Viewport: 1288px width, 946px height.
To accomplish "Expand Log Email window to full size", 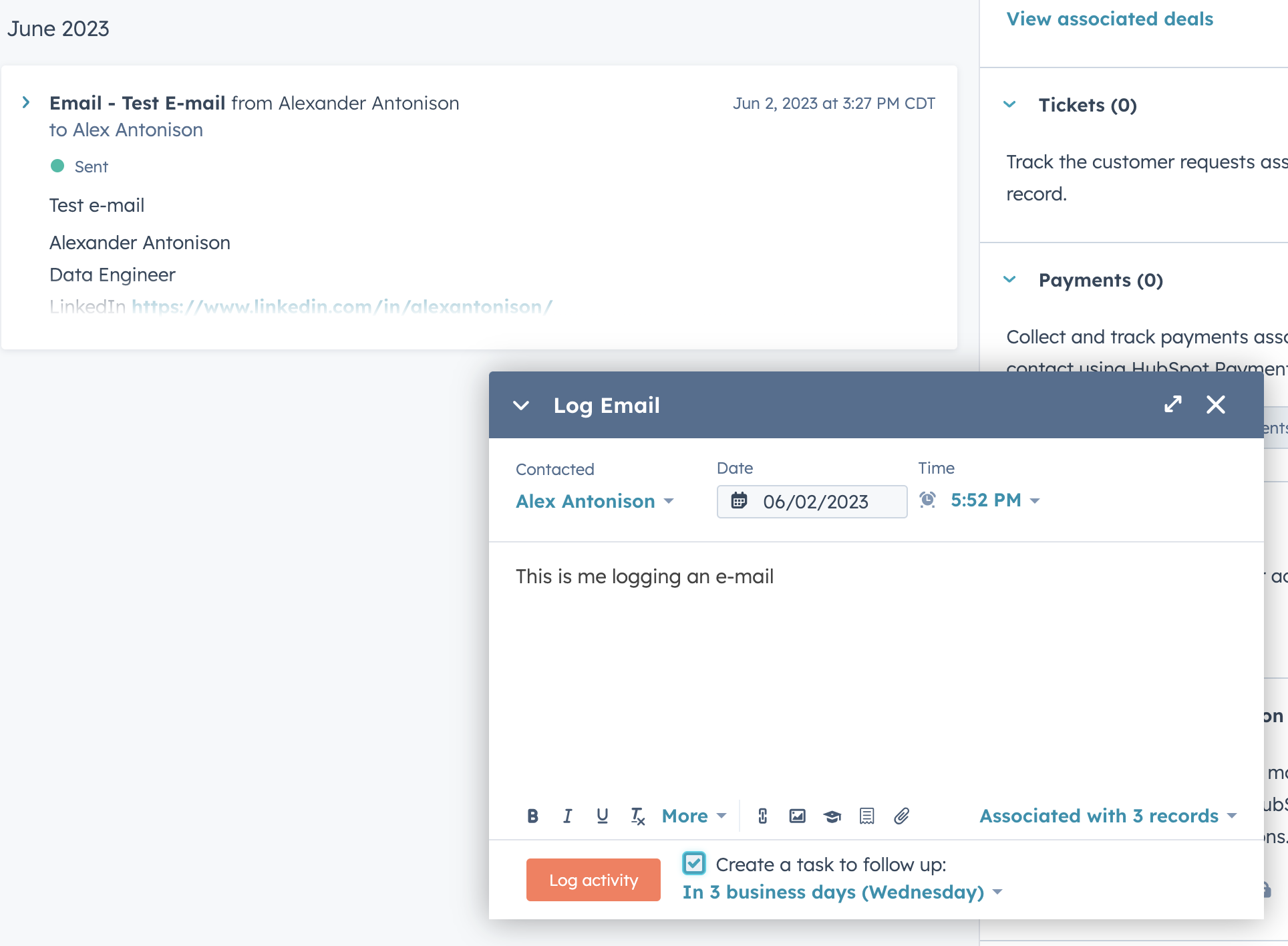I will tap(1173, 404).
